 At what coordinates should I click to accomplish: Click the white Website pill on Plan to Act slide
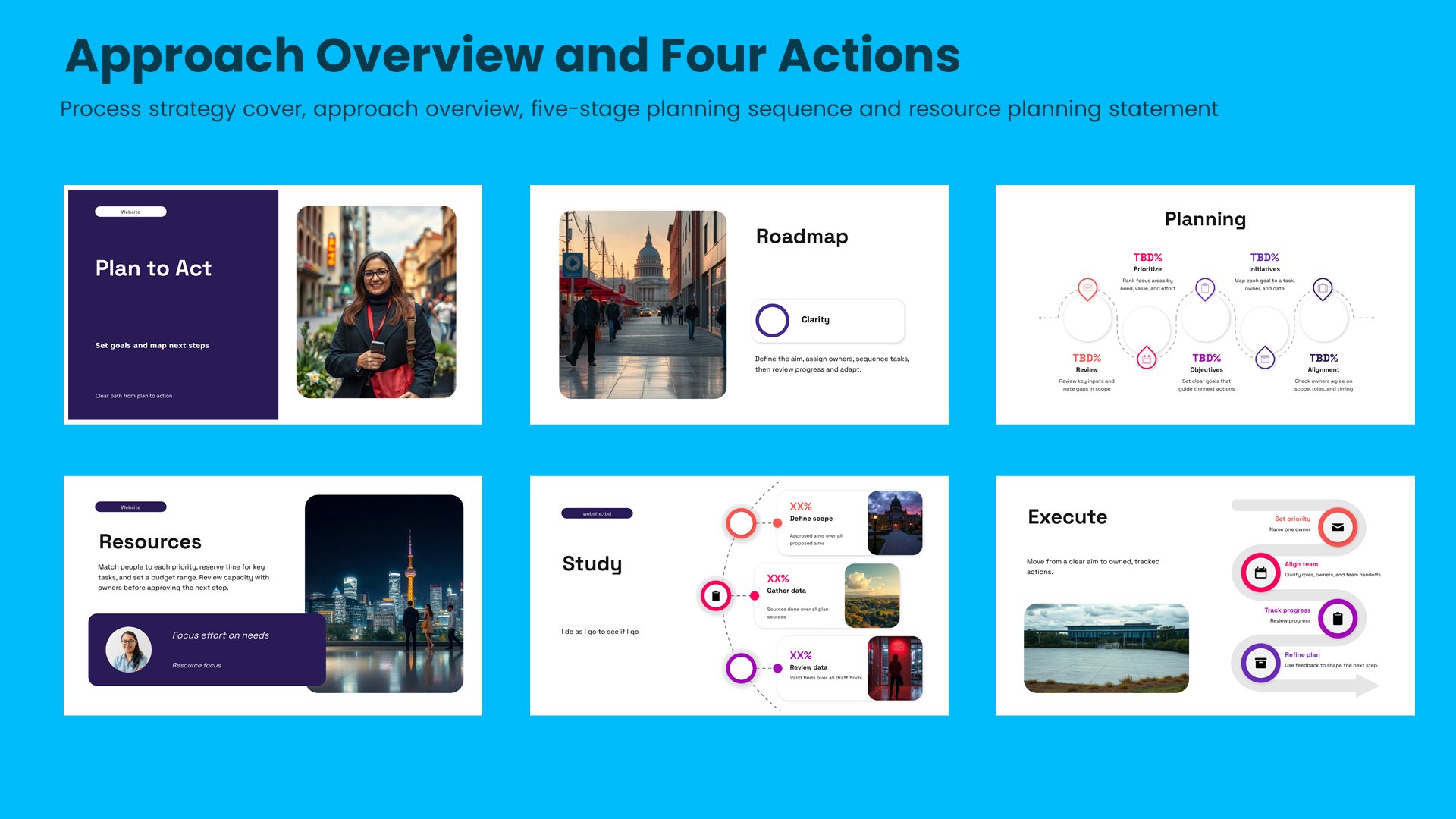tap(130, 212)
